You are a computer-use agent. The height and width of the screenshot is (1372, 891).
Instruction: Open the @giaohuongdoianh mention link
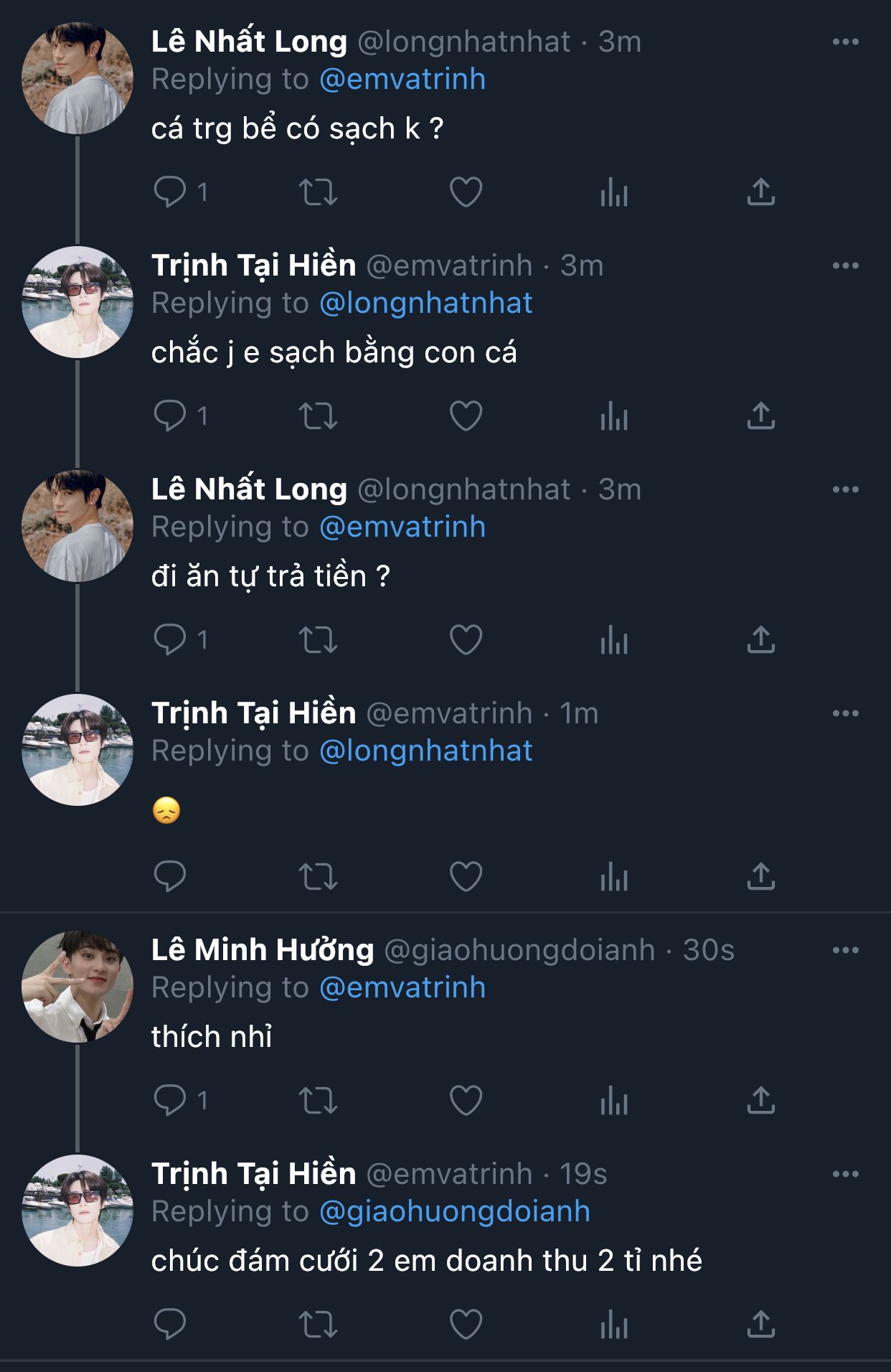click(454, 1212)
